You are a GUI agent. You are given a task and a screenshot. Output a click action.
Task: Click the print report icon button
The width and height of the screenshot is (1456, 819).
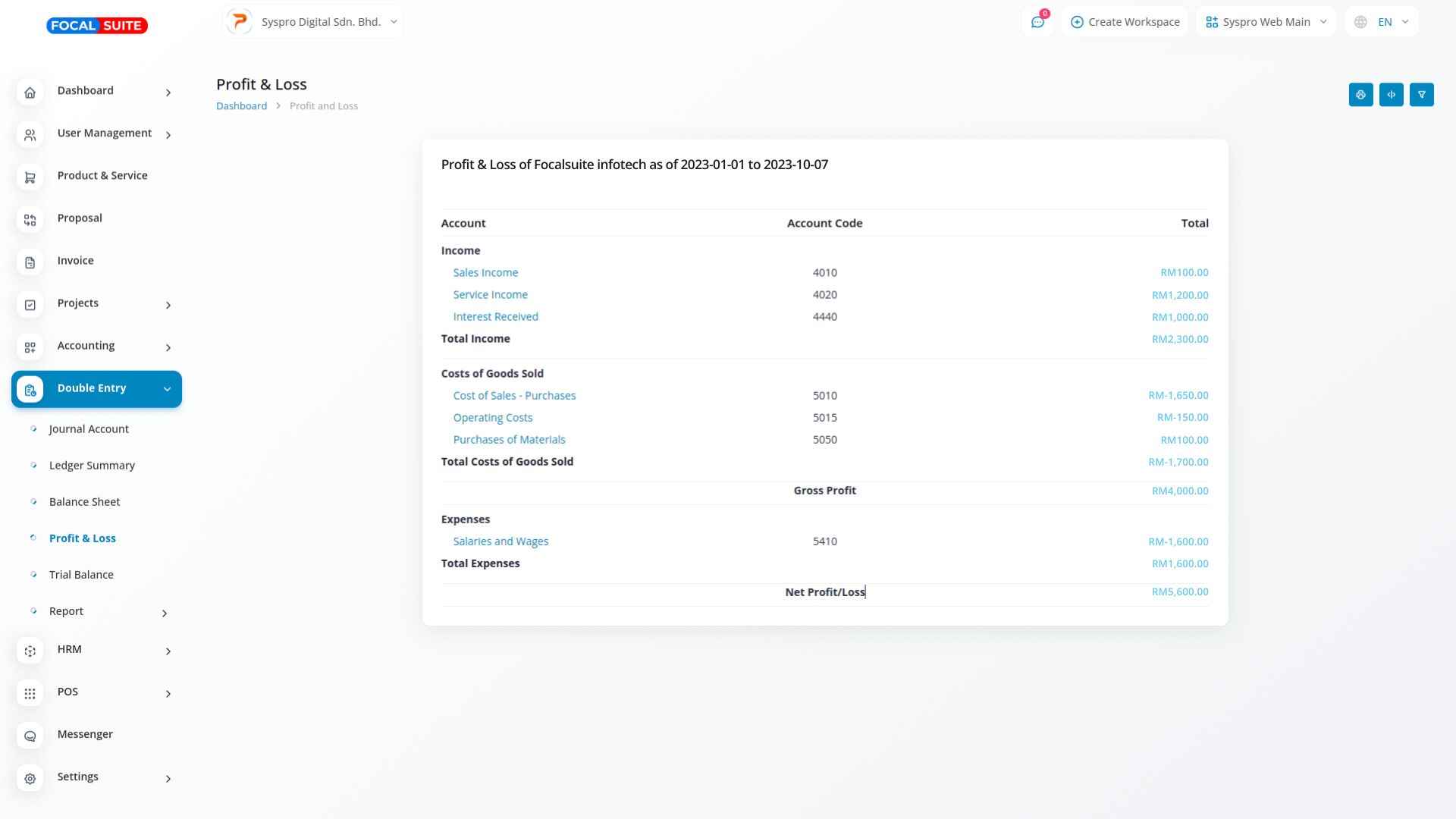(1360, 95)
